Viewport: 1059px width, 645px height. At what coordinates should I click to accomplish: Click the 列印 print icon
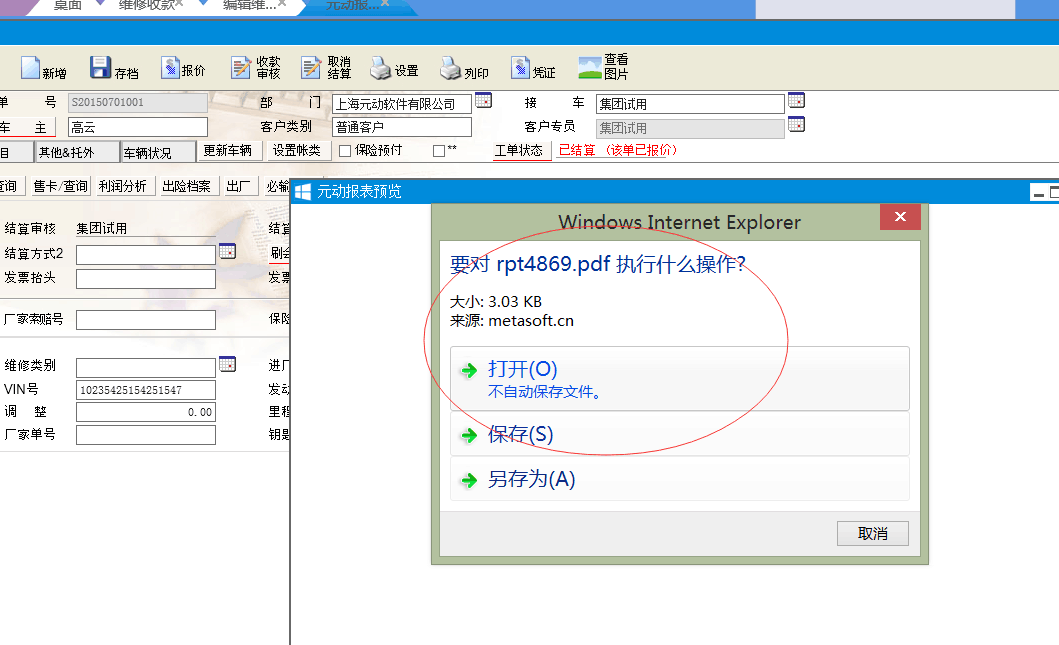tap(450, 69)
